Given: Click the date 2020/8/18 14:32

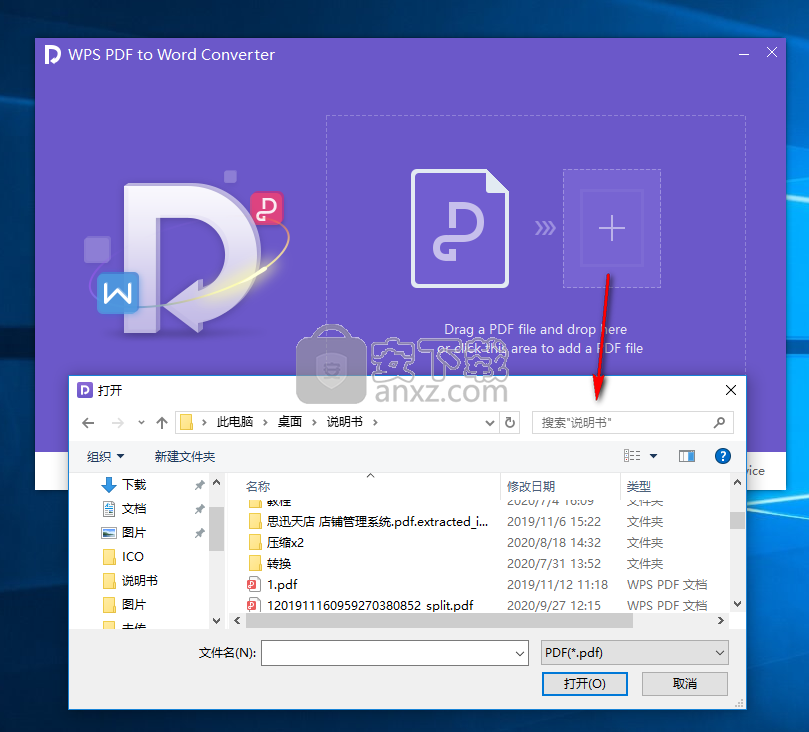Looking at the screenshot, I should pyautogui.click(x=554, y=543).
